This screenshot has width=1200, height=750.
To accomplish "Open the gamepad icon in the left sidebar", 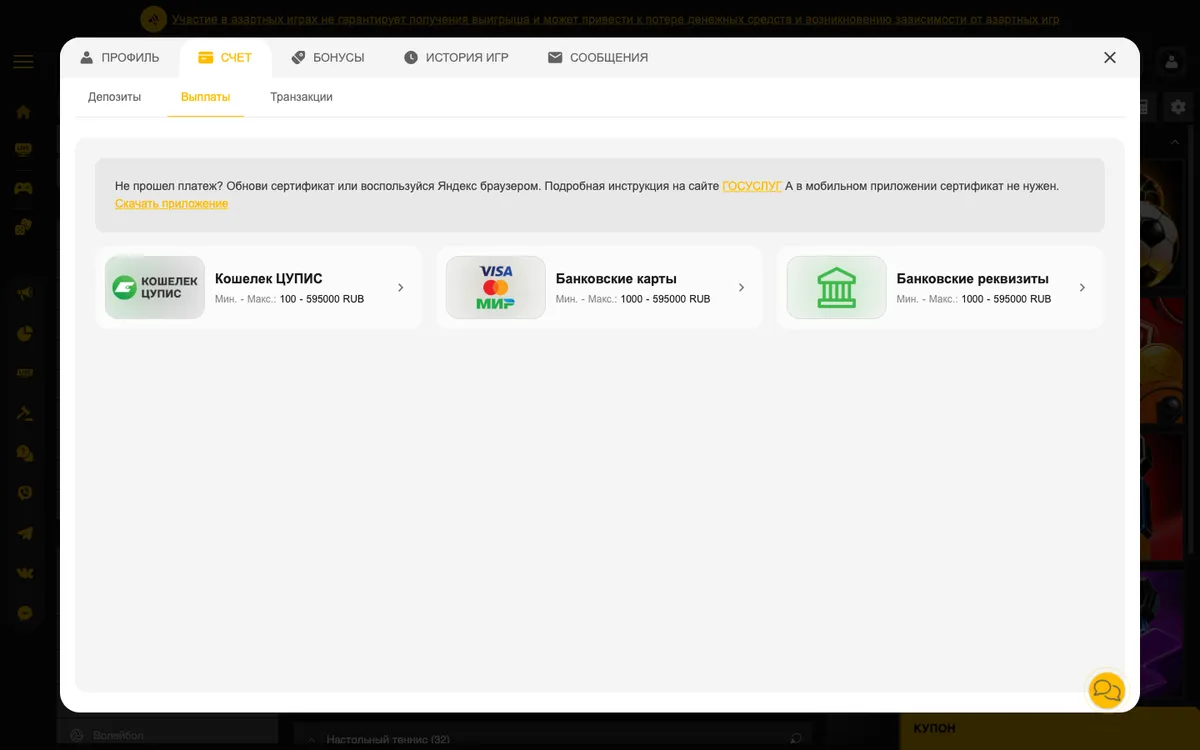I will 23,188.
